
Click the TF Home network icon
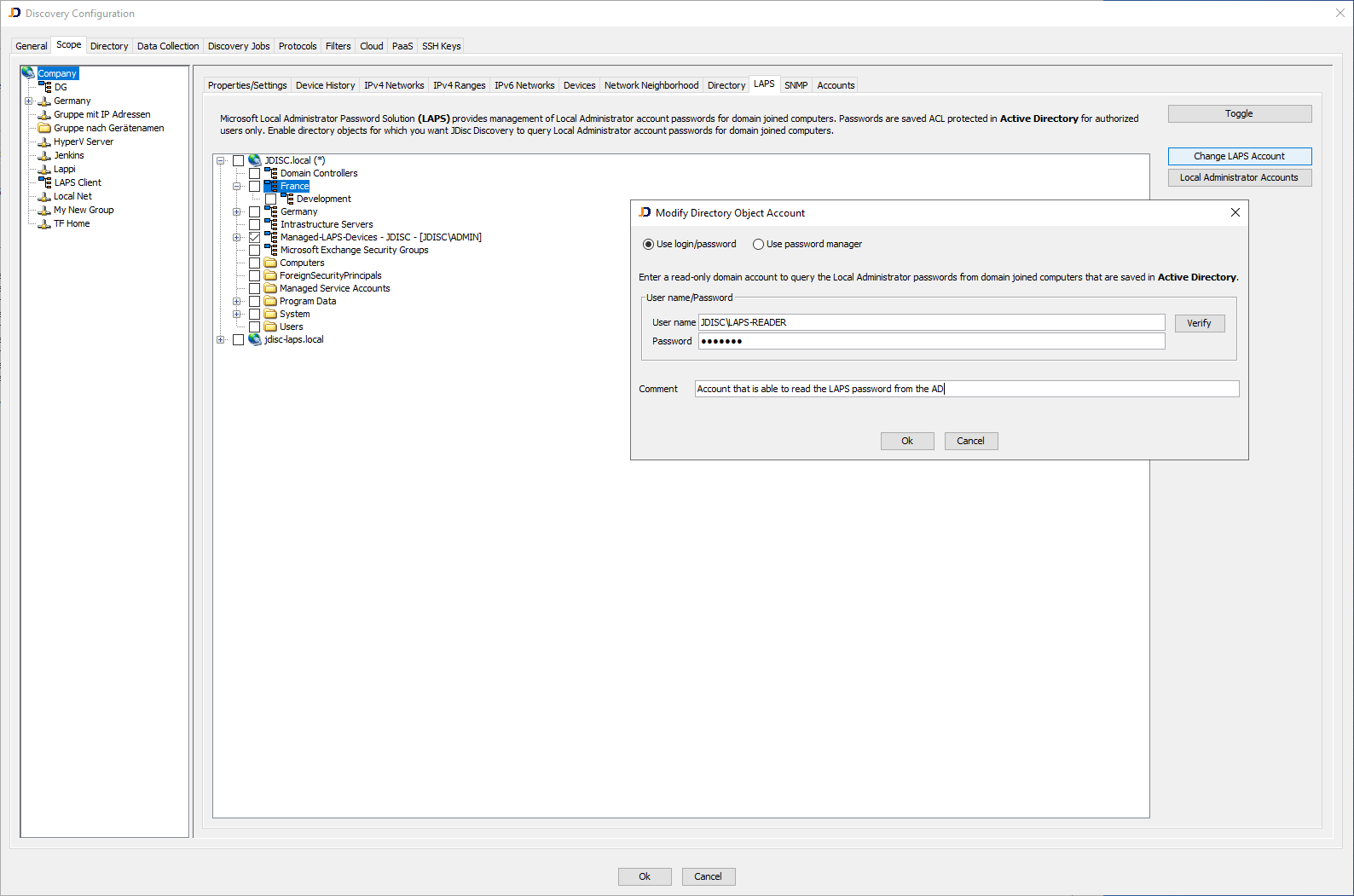tap(44, 223)
